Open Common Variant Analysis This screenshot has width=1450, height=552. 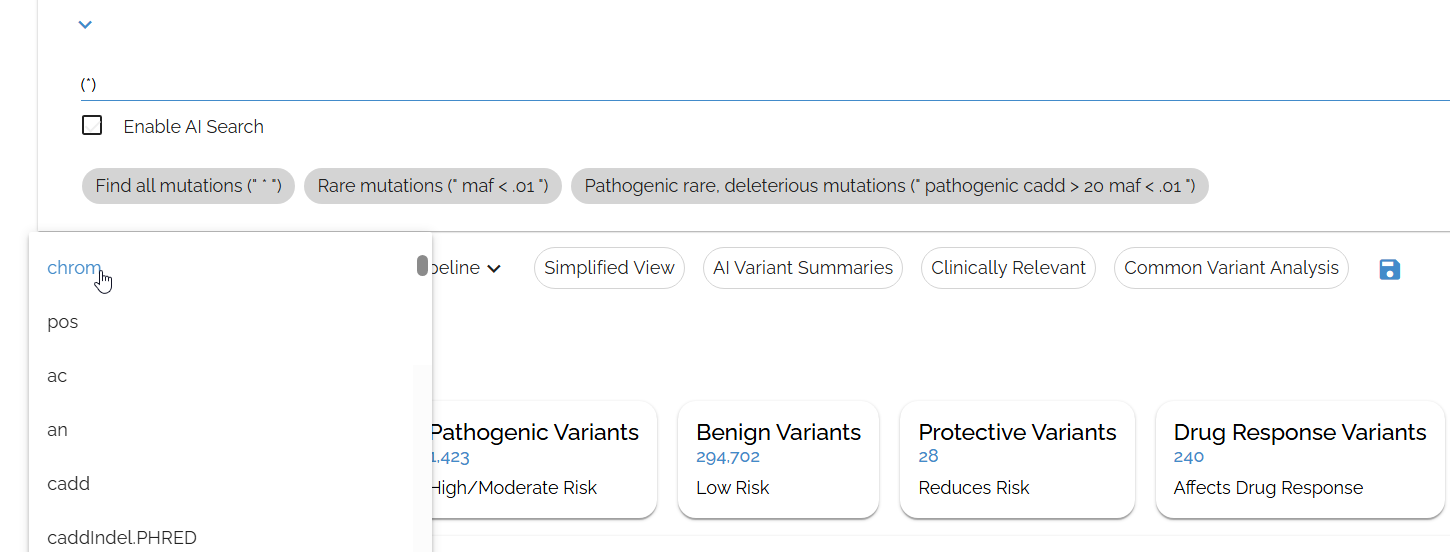click(x=1231, y=268)
